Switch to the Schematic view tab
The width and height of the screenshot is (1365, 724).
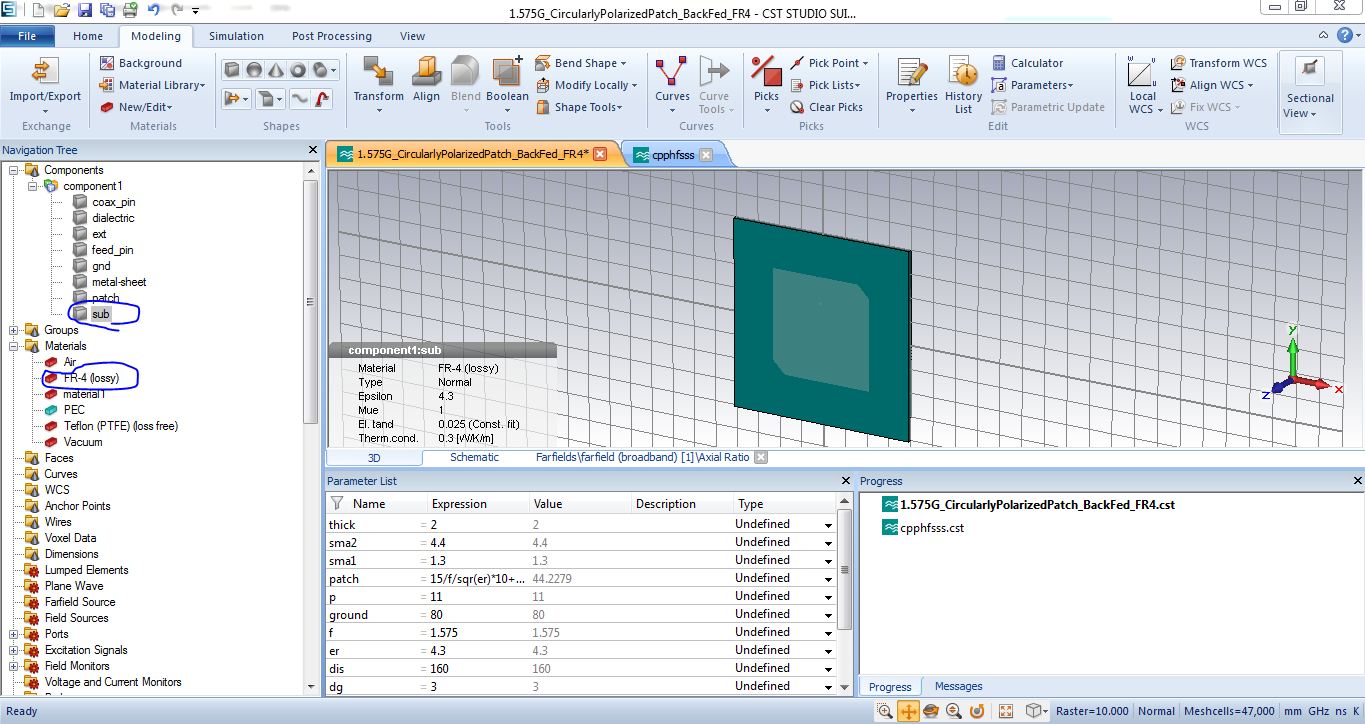click(x=474, y=457)
